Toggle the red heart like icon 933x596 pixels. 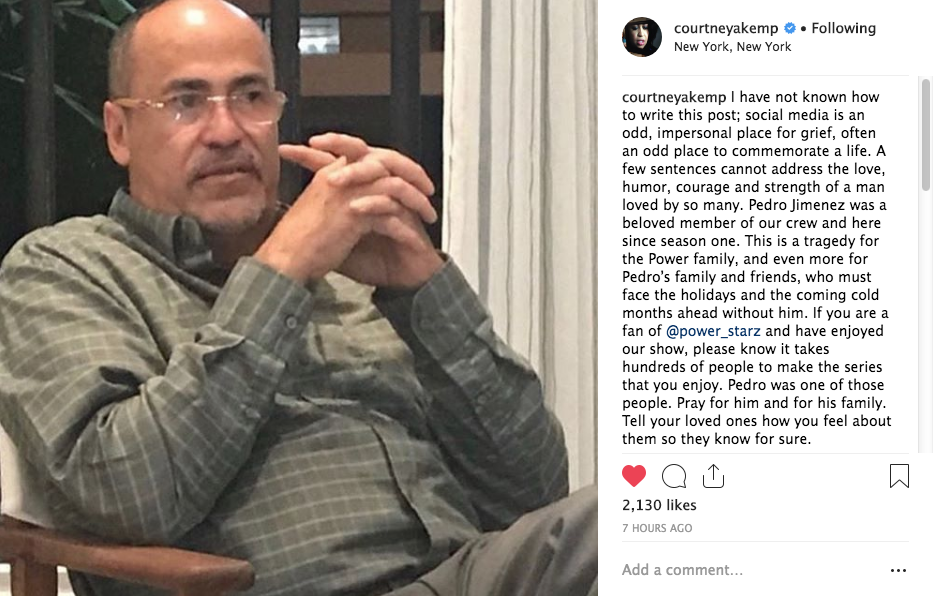point(634,476)
